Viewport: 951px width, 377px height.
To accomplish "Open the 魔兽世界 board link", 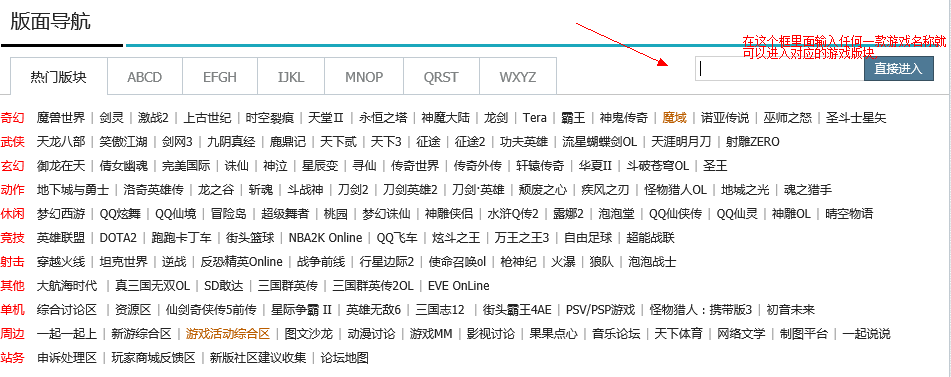I will (61, 118).
